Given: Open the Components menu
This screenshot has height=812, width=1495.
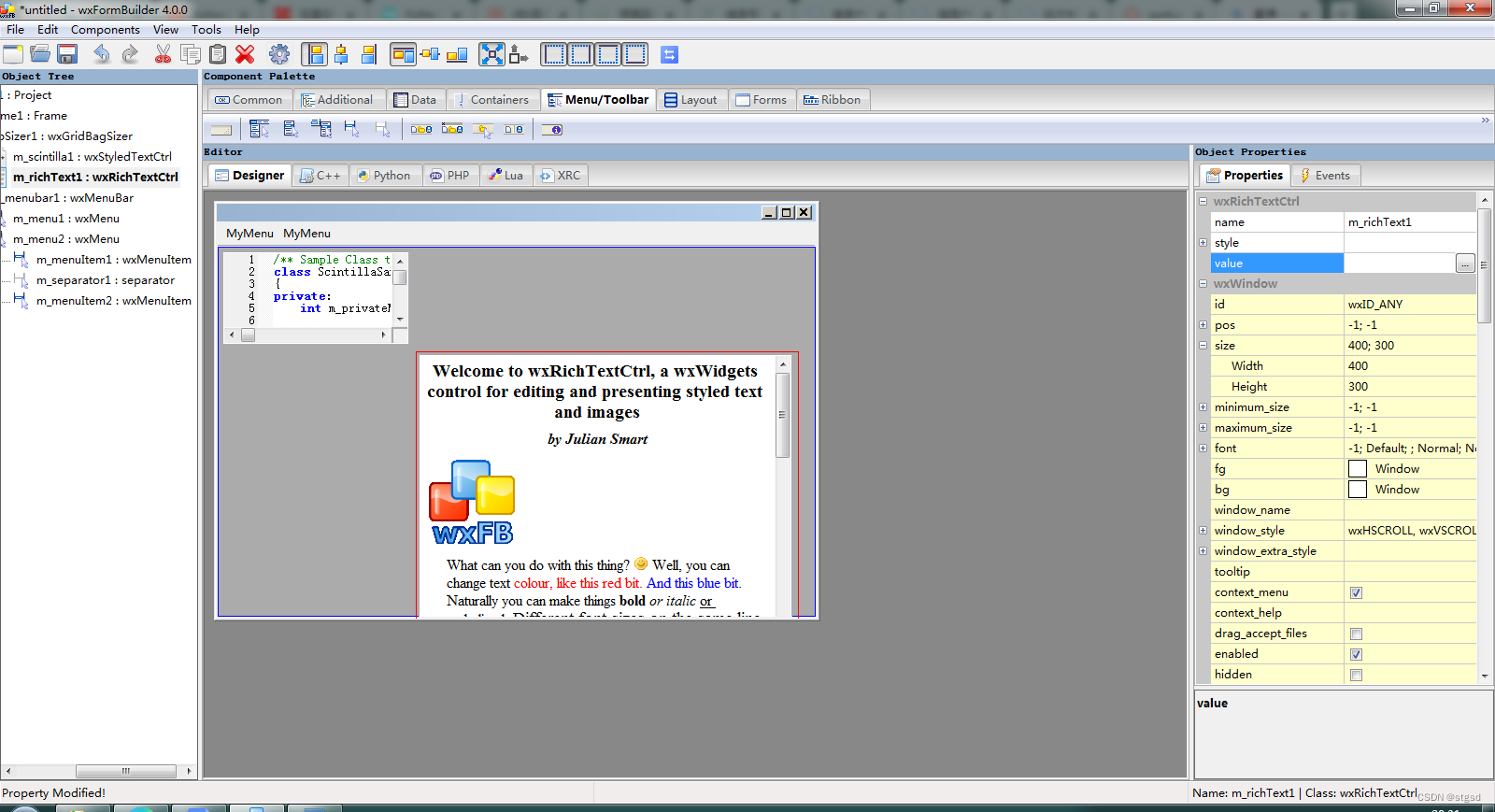Looking at the screenshot, I should (x=106, y=30).
